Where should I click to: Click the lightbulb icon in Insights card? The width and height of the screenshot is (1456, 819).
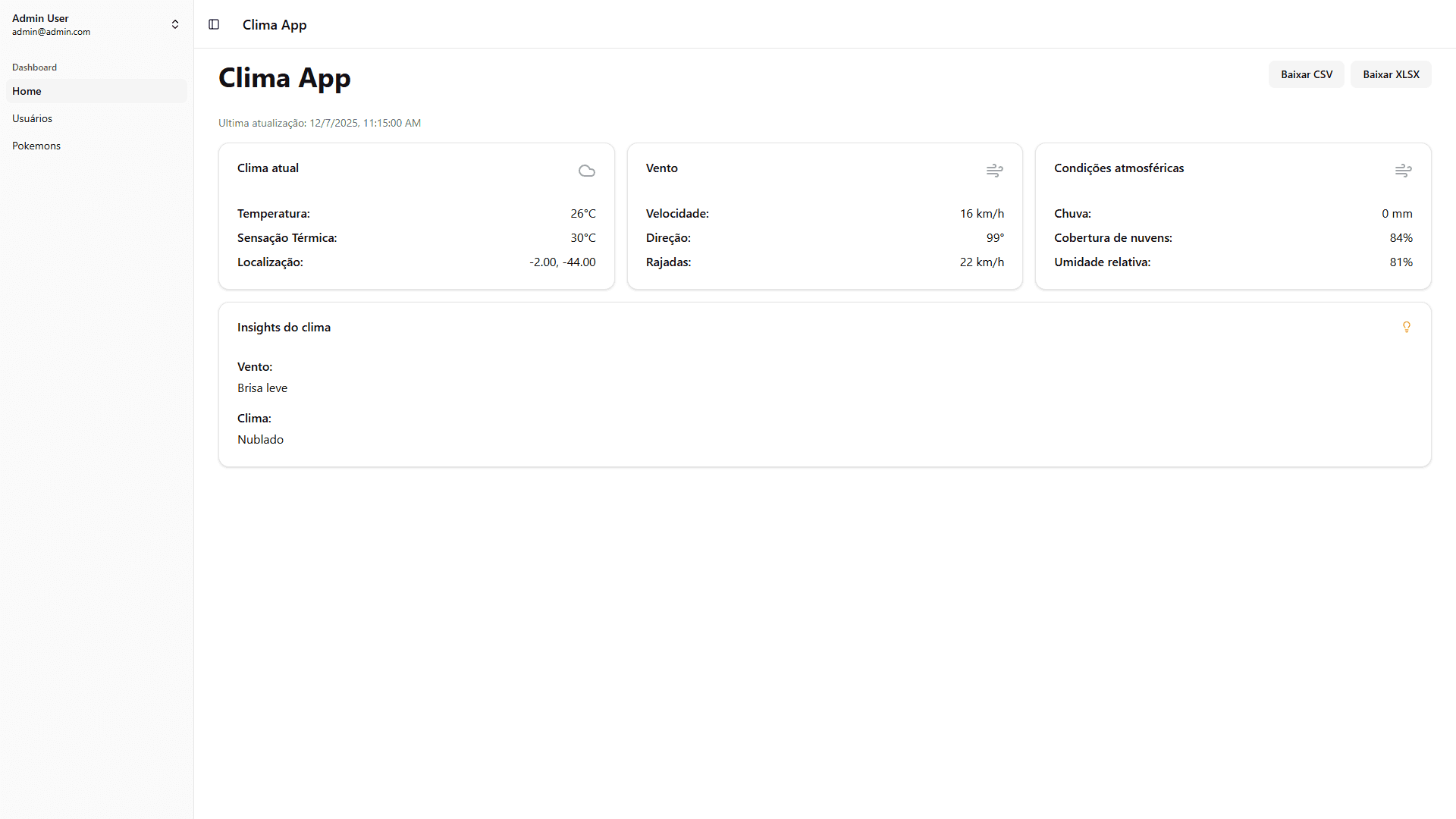coord(1406,327)
